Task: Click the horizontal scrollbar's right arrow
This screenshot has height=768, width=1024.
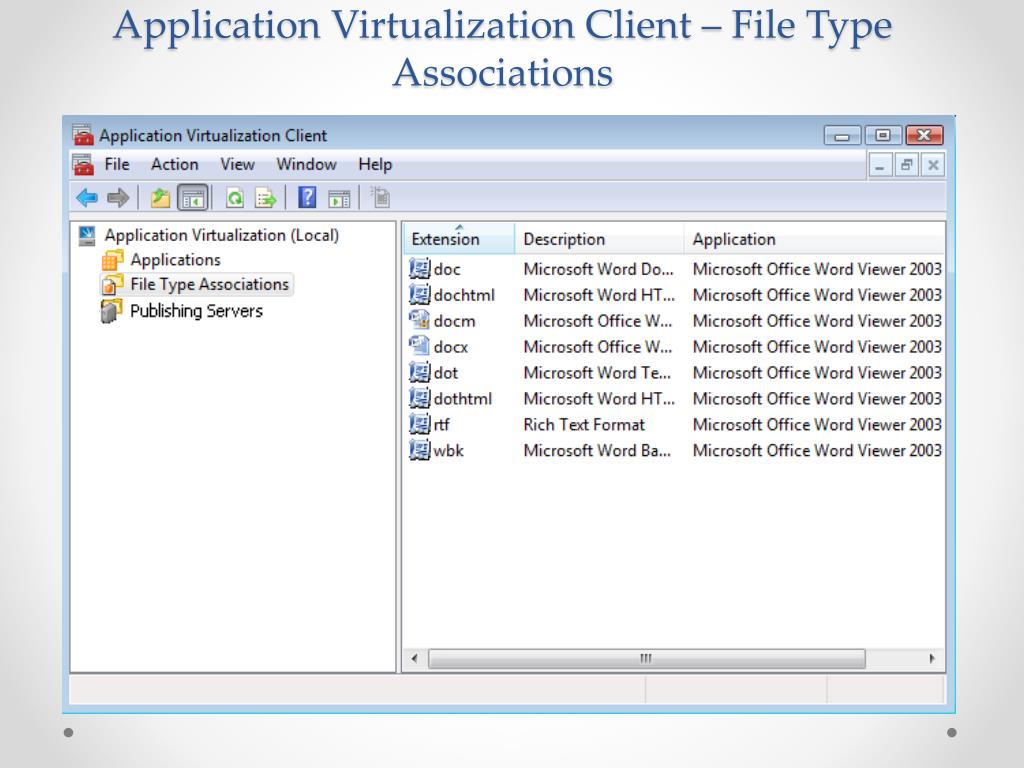Action: click(932, 658)
